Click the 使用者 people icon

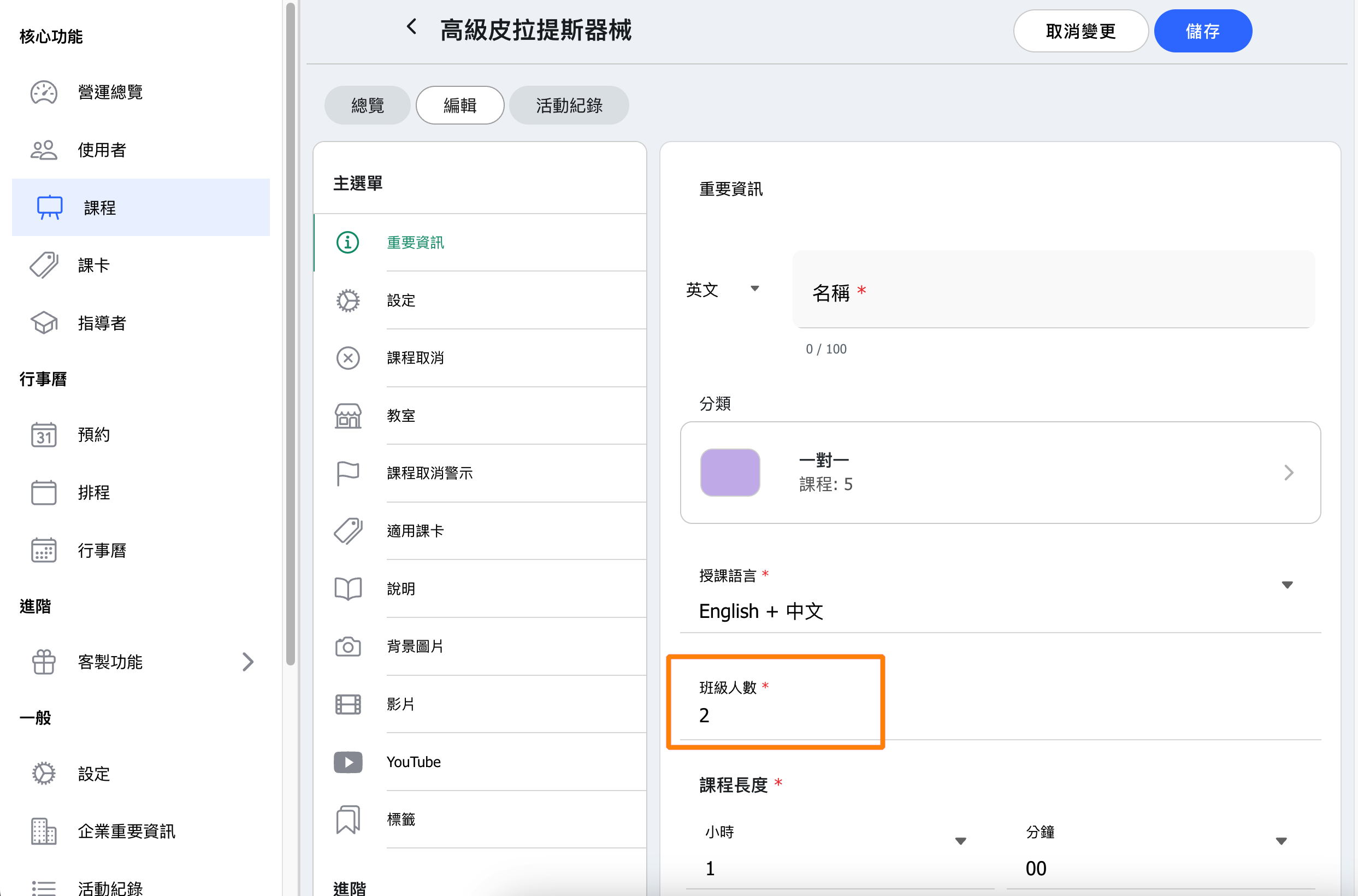click(44, 150)
